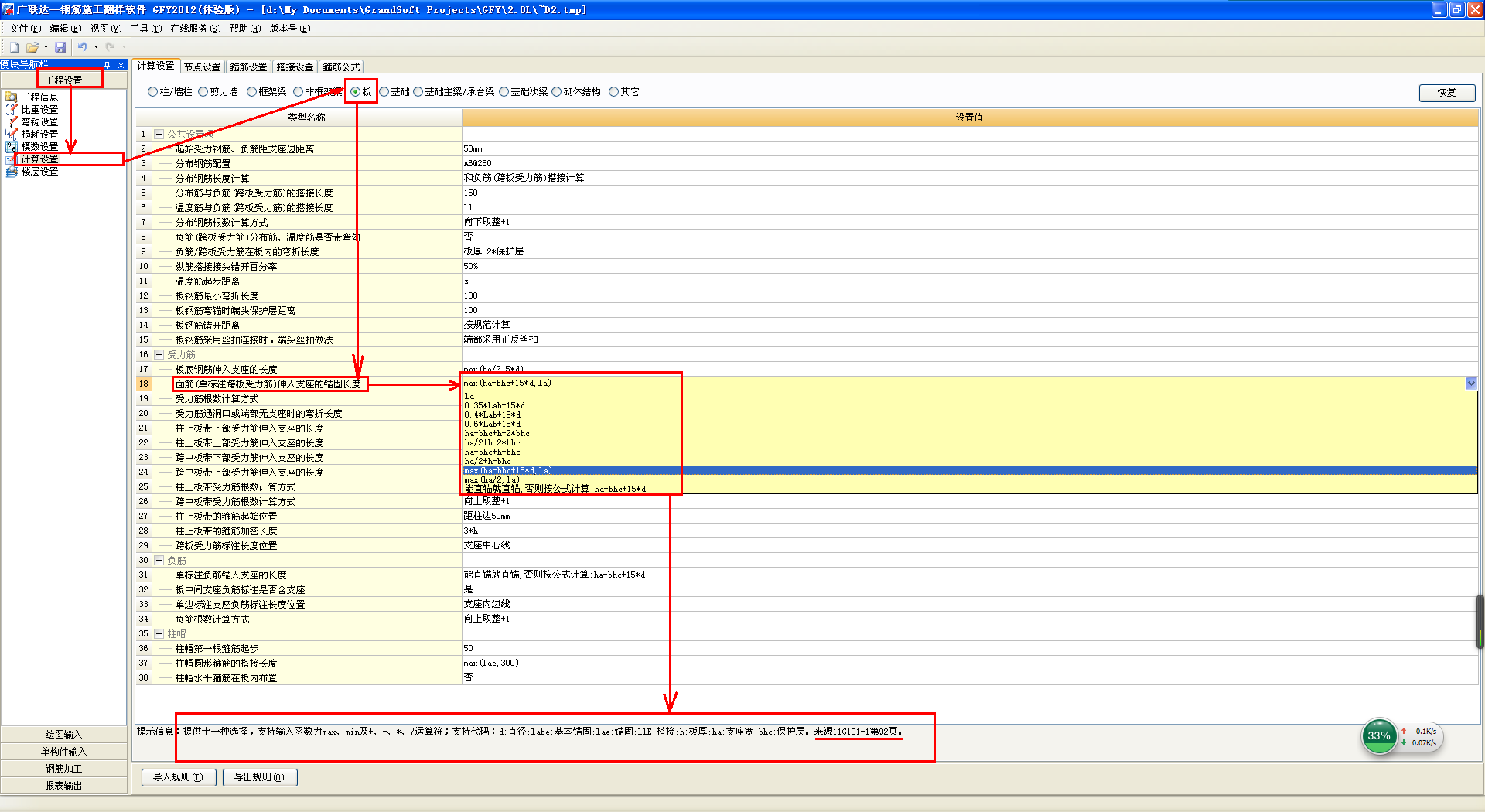Choose 'la' from the dropdown list
Viewport: 1485px width, 812px height.
[970, 396]
